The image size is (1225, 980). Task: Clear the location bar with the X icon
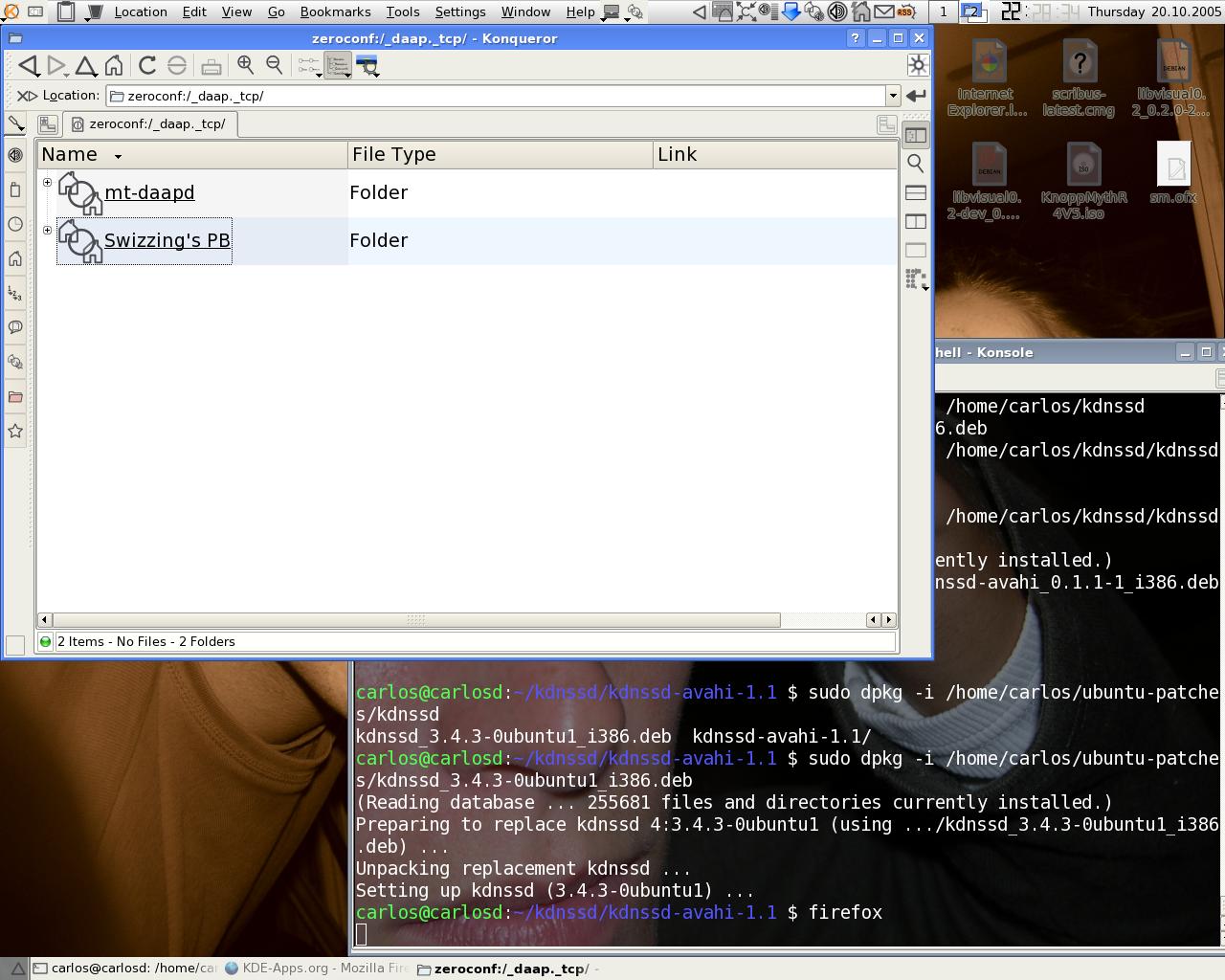click(x=27, y=96)
